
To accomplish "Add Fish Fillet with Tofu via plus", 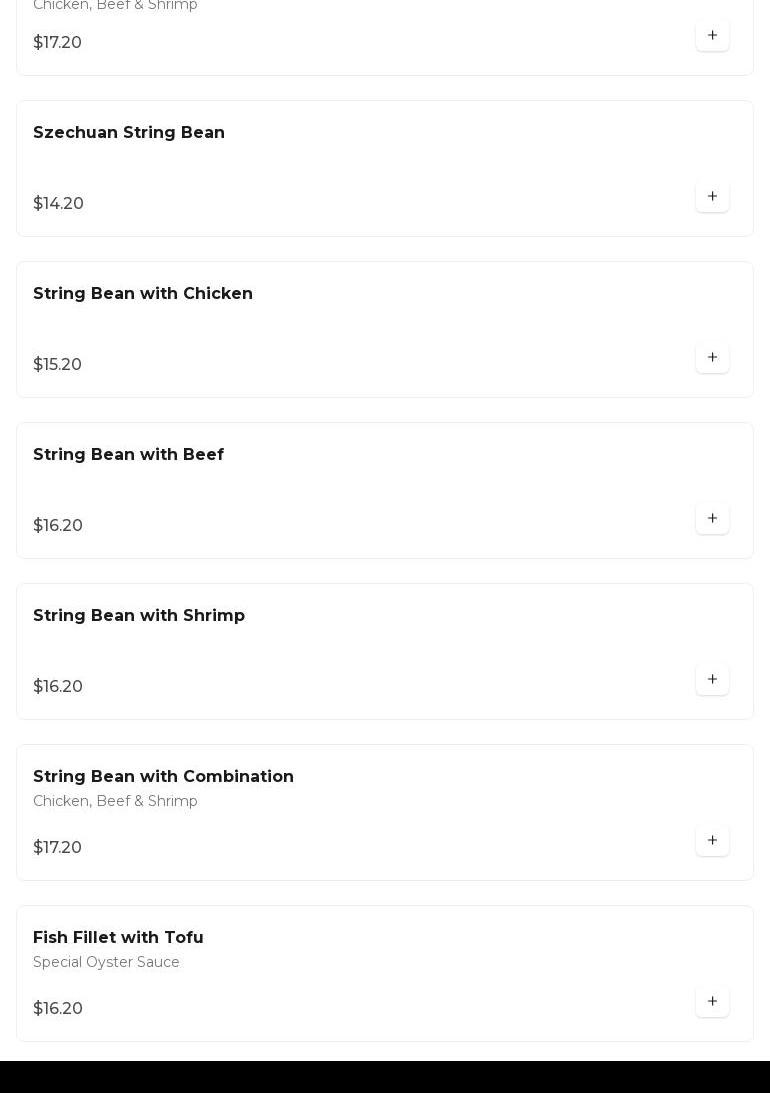I will tap(712, 1002).
